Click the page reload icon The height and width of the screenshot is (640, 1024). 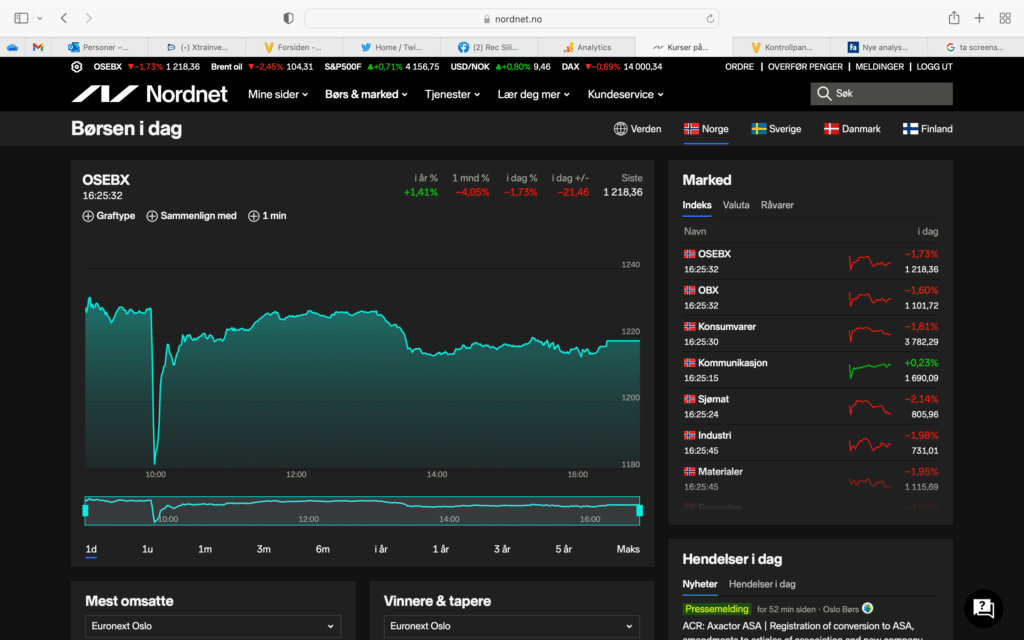tap(711, 18)
